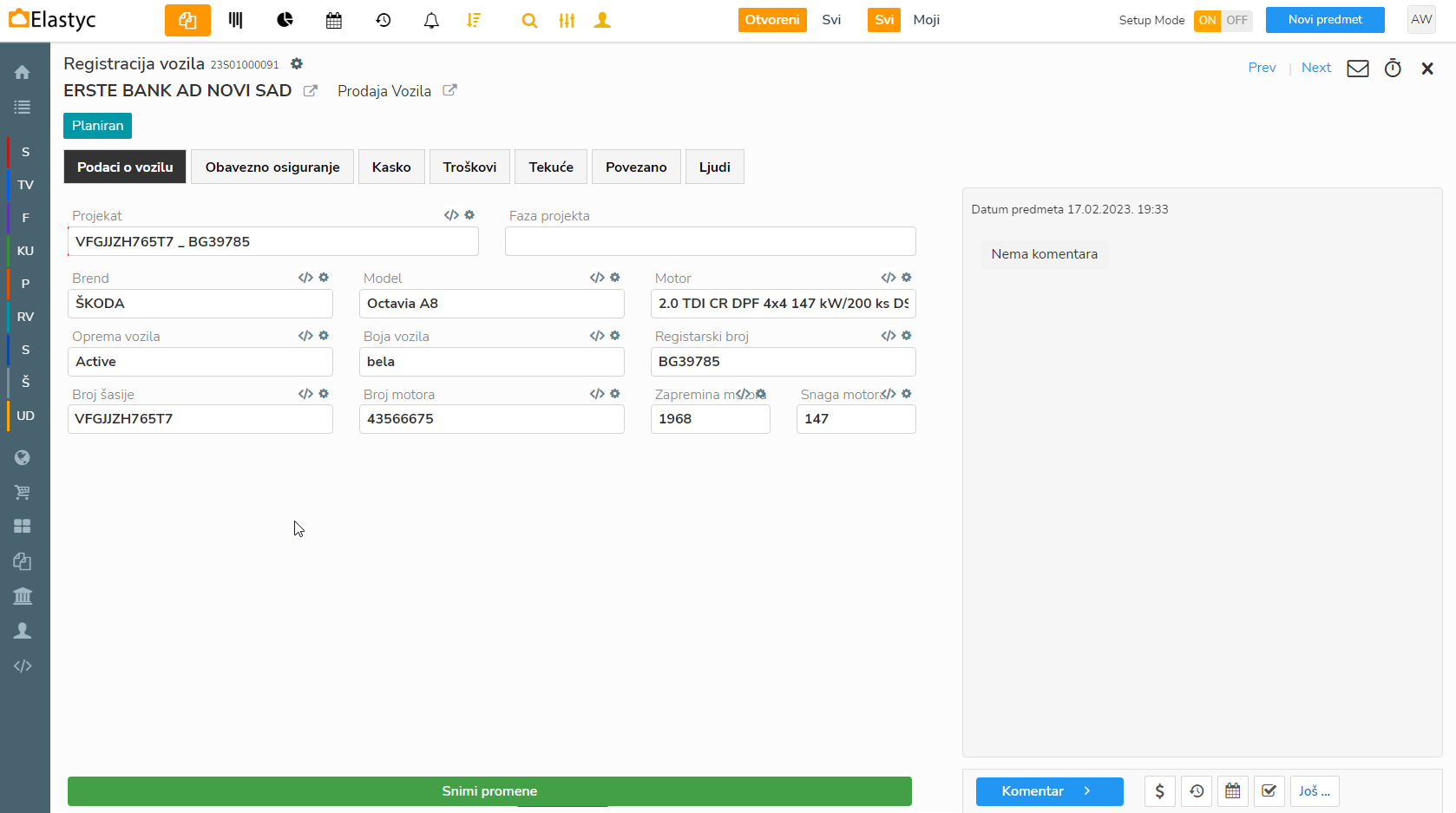Expand the Komentar button arrow
The height and width of the screenshot is (813, 1456).
1087,791
